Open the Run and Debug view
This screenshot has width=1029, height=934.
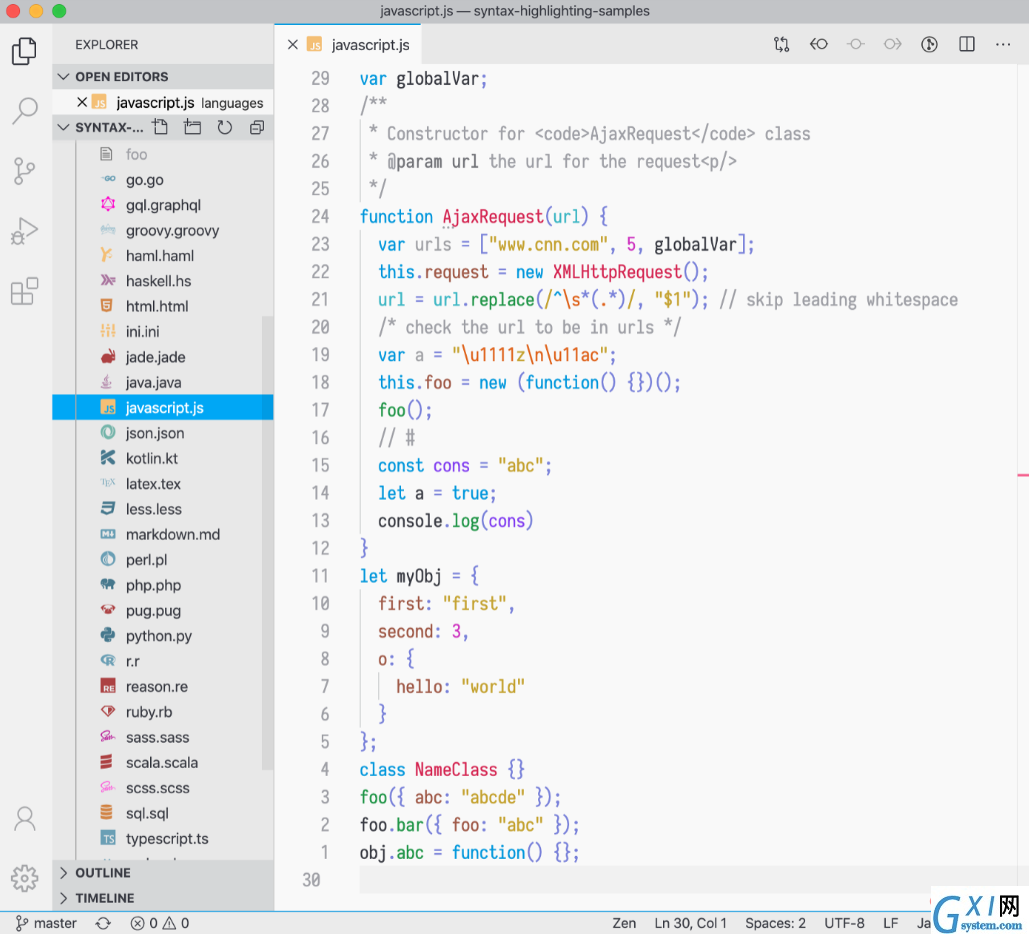25,231
